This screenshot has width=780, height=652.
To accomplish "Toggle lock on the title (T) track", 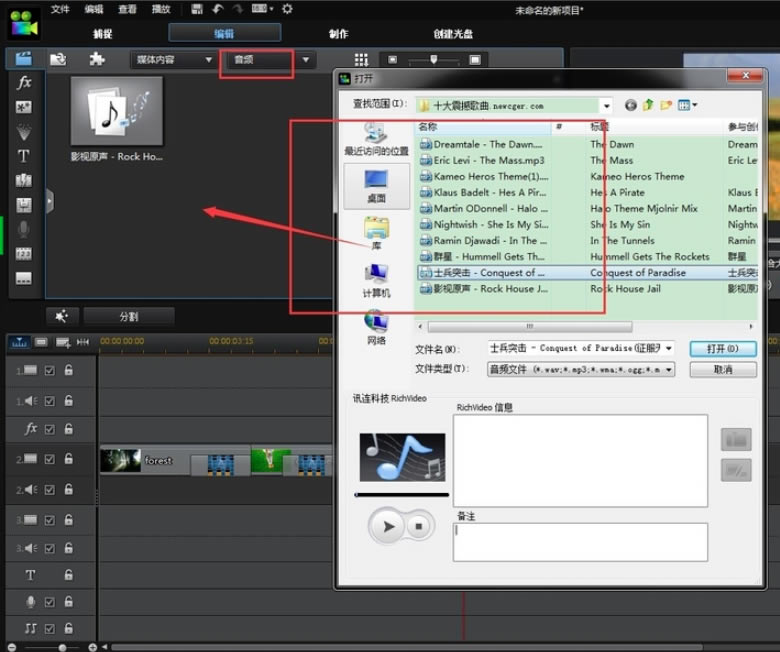I will pos(68,575).
